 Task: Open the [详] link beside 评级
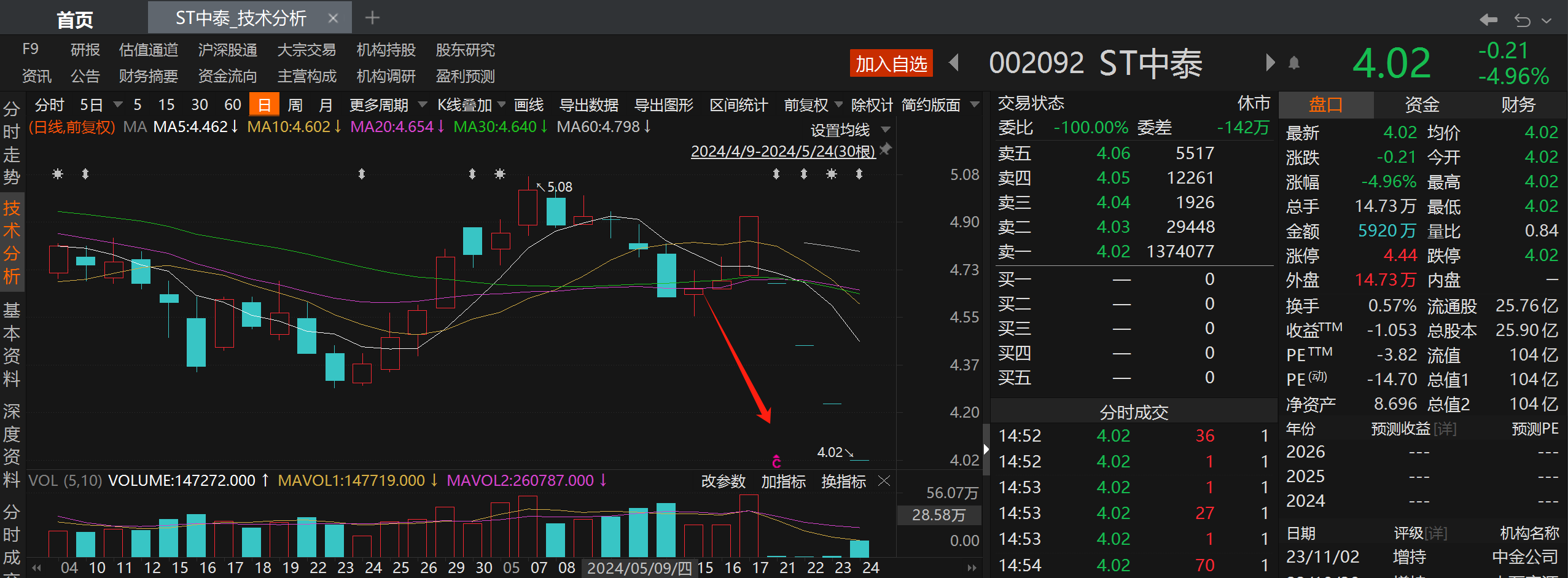point(1435,533)
